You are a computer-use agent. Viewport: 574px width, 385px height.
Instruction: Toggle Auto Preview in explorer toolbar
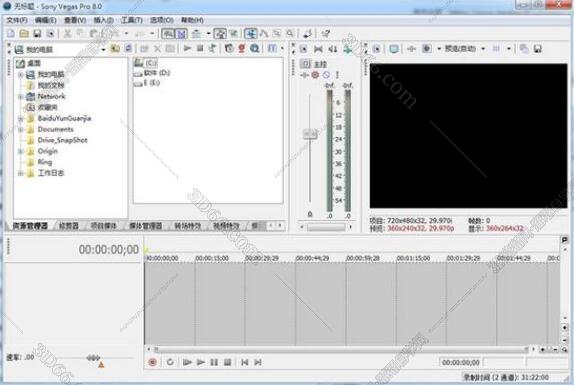(x=212, y=48)
